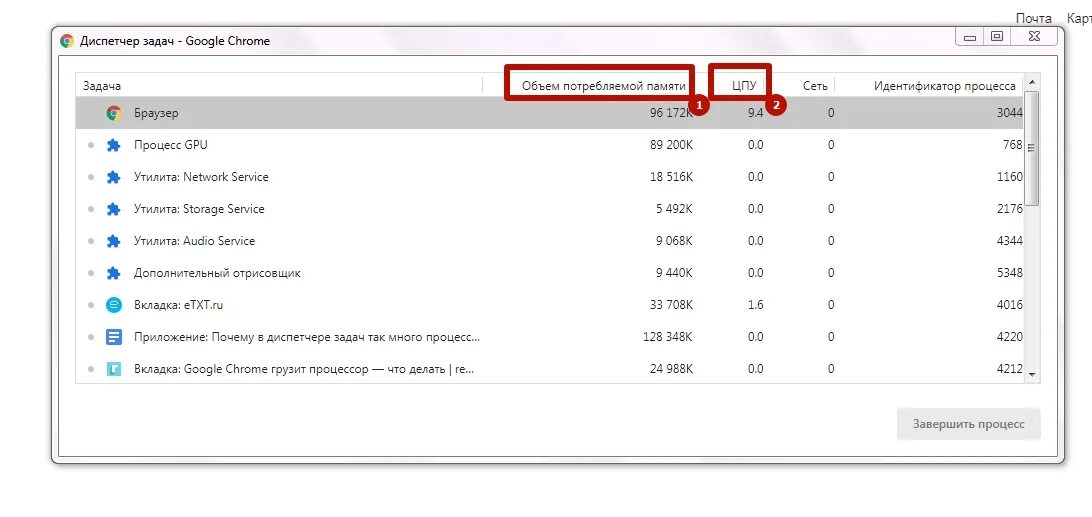Click the puzzle icon of Audio Service utility

(114, 241)
